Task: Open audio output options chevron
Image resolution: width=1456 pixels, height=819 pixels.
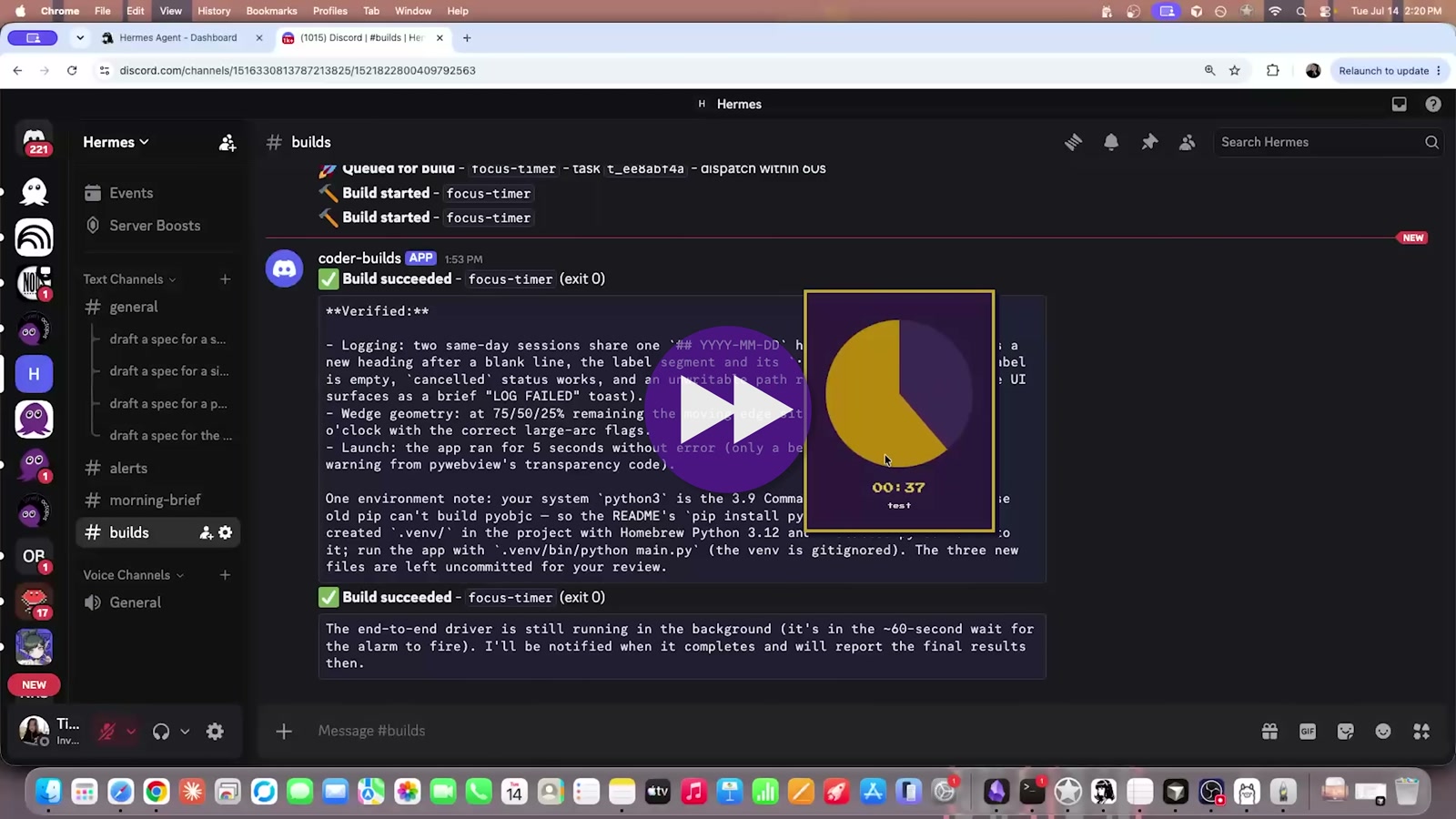Action: tap(185, 732)
